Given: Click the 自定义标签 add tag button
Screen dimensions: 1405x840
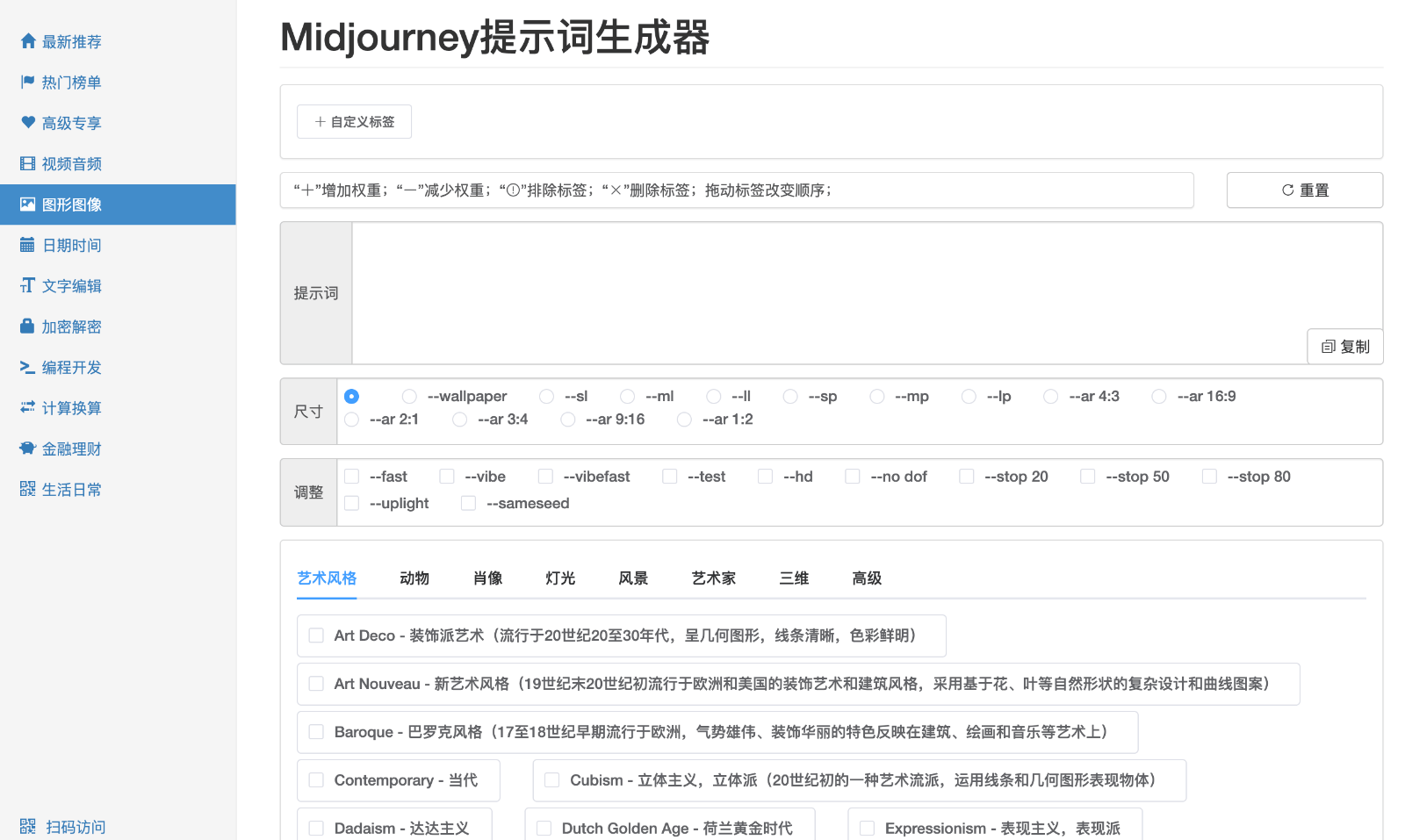Looking at the screenshot, I should click(354, 122).
